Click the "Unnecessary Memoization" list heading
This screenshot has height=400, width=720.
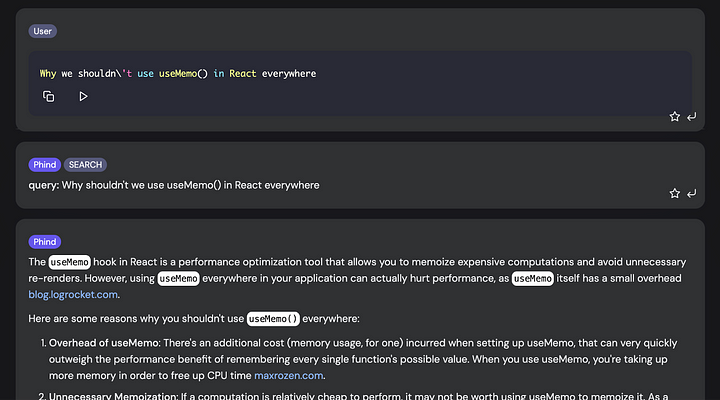107,396
